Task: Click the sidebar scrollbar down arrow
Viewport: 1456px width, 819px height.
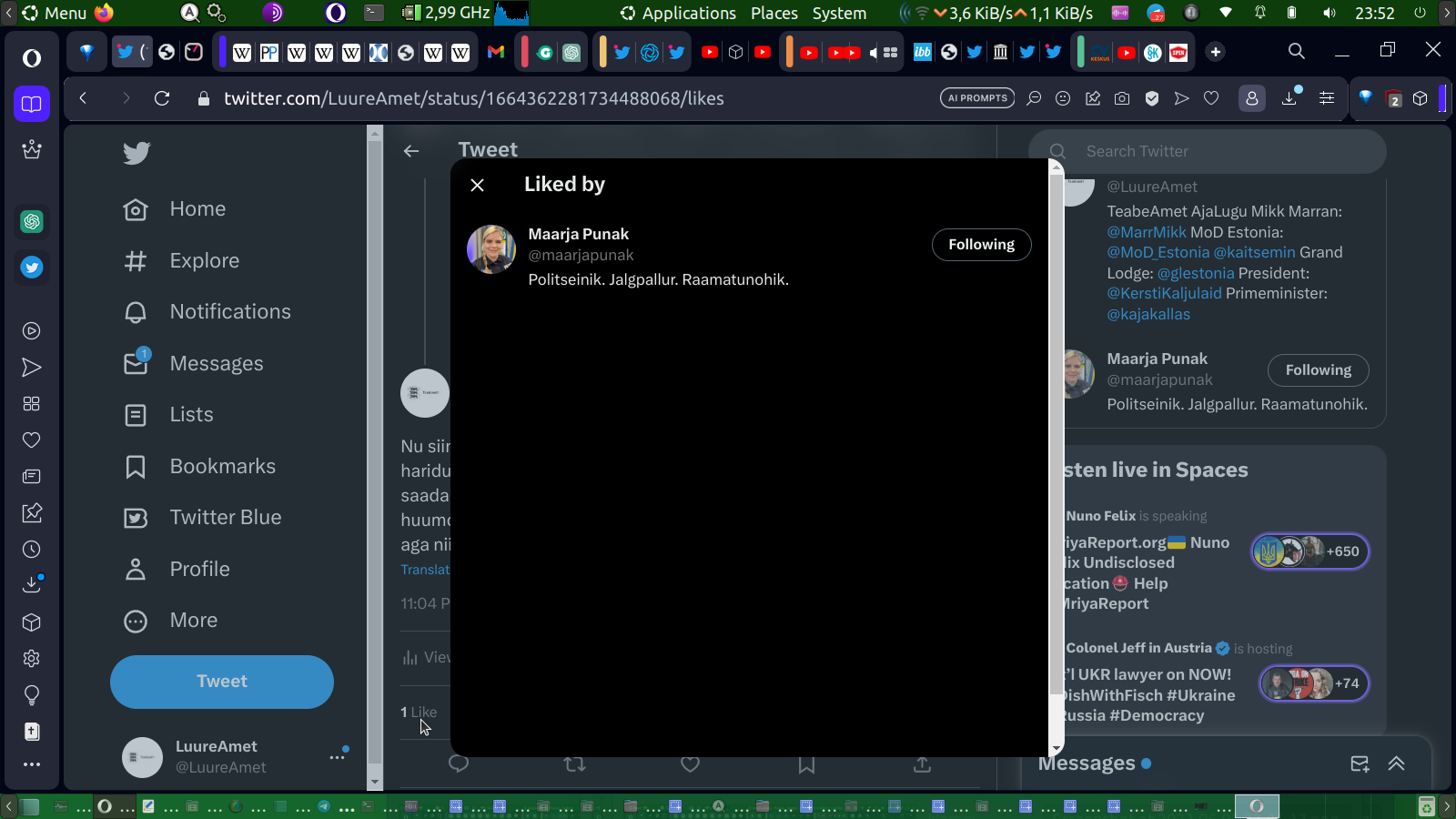Action: [374, 782]
